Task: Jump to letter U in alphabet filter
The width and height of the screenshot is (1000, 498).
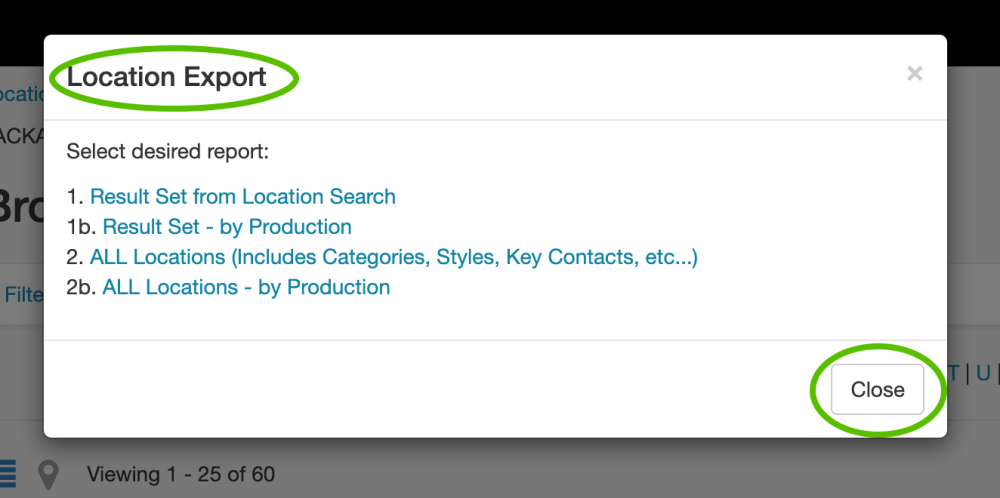Action: tap(983, 373)
